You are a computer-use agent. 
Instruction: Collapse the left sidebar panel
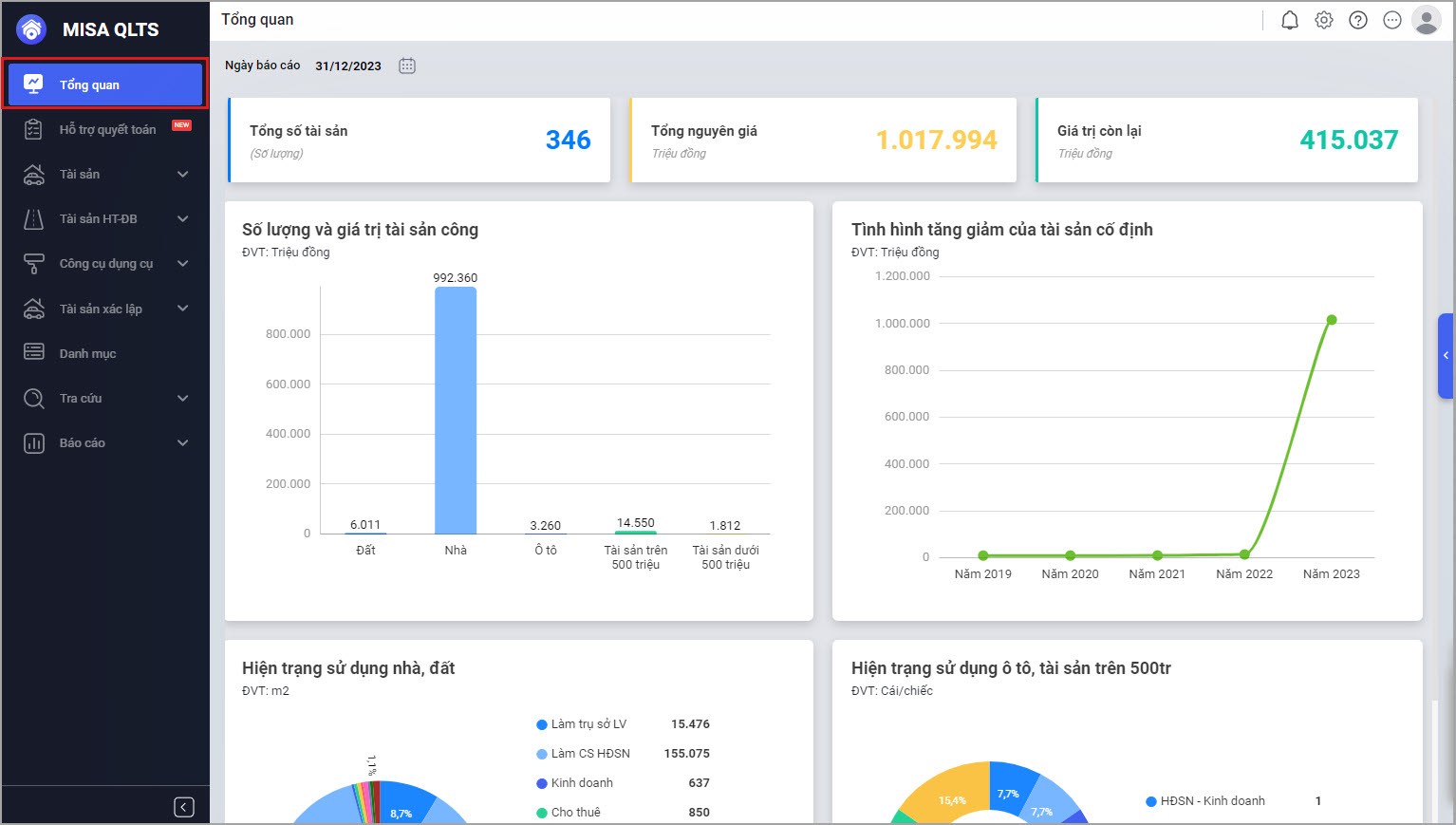[184, 807]
